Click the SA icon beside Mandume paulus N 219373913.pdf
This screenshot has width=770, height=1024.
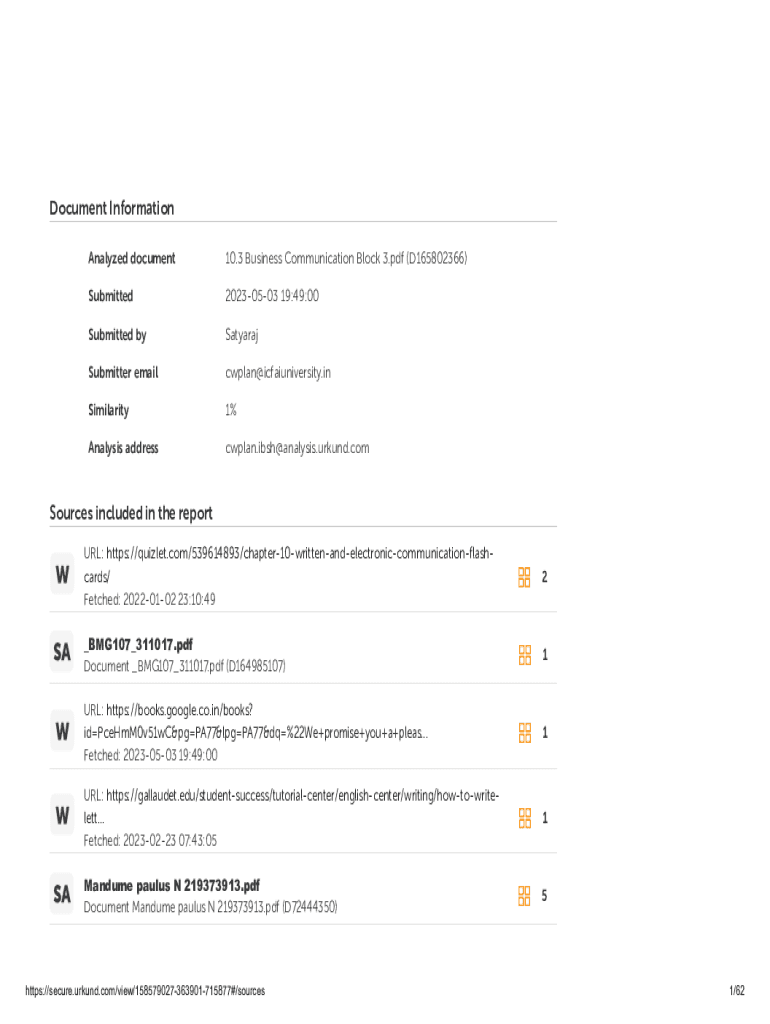point(62,894)
